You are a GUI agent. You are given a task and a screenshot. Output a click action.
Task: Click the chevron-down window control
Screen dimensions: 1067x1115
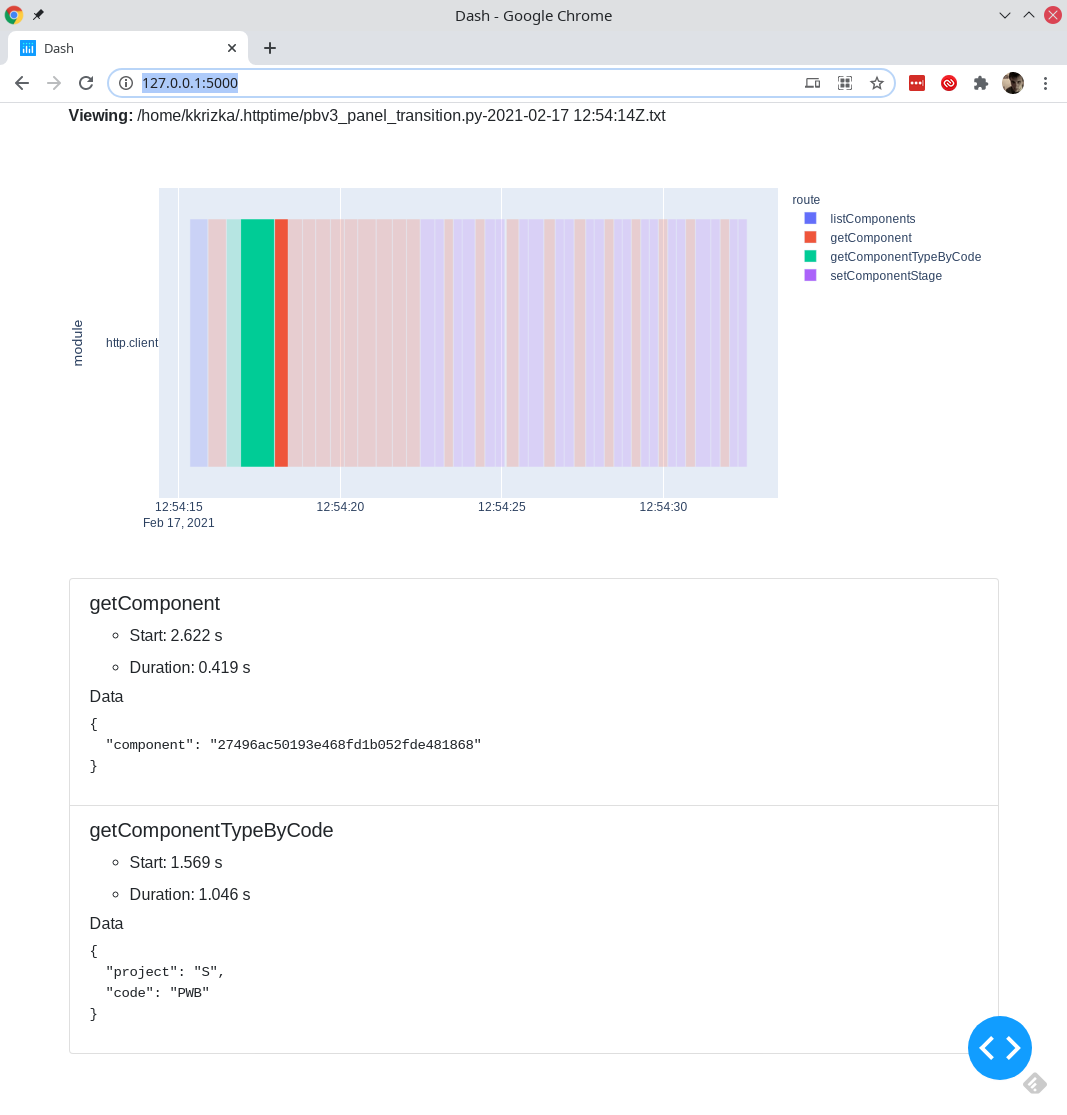point(1004,15)
